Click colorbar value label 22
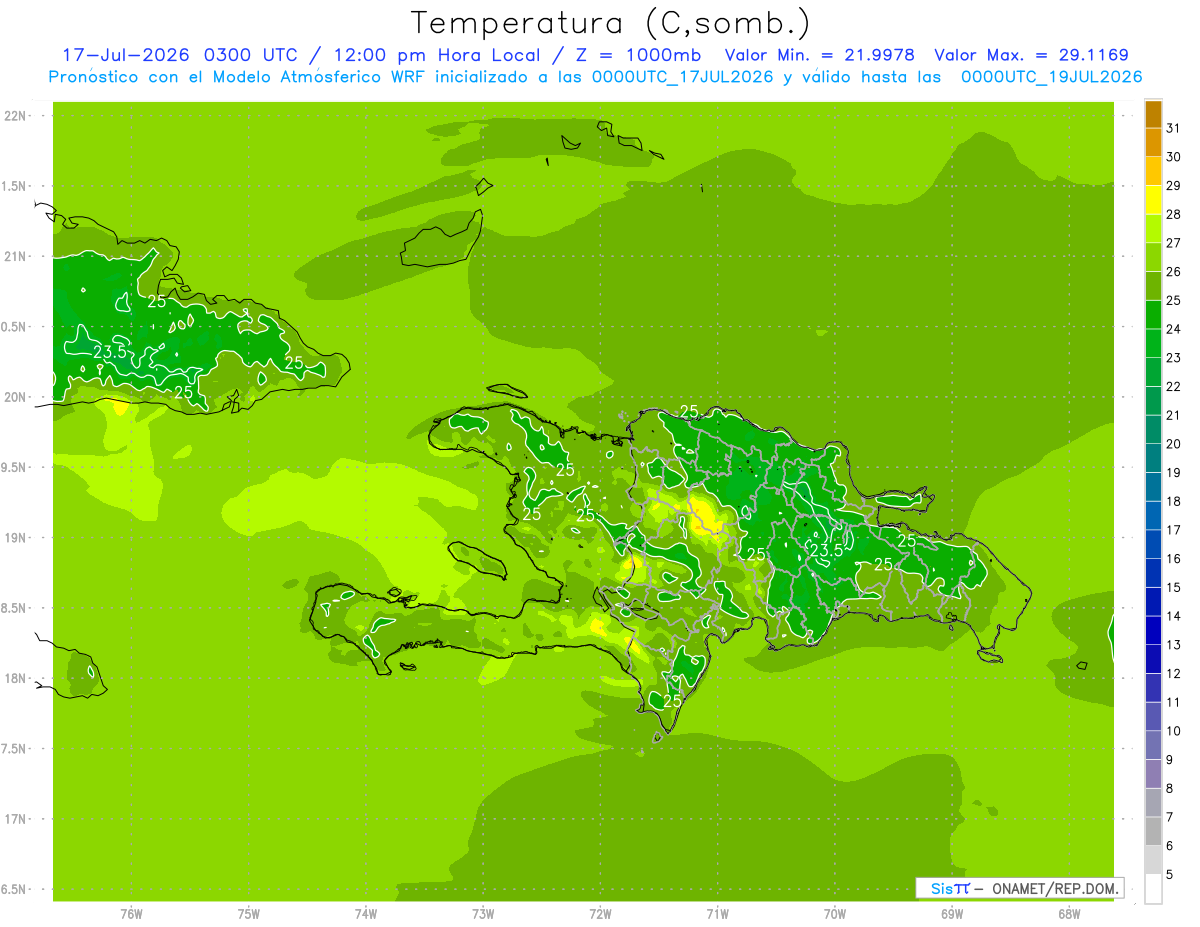1200x927 pixels. [x=1174, y=386]
